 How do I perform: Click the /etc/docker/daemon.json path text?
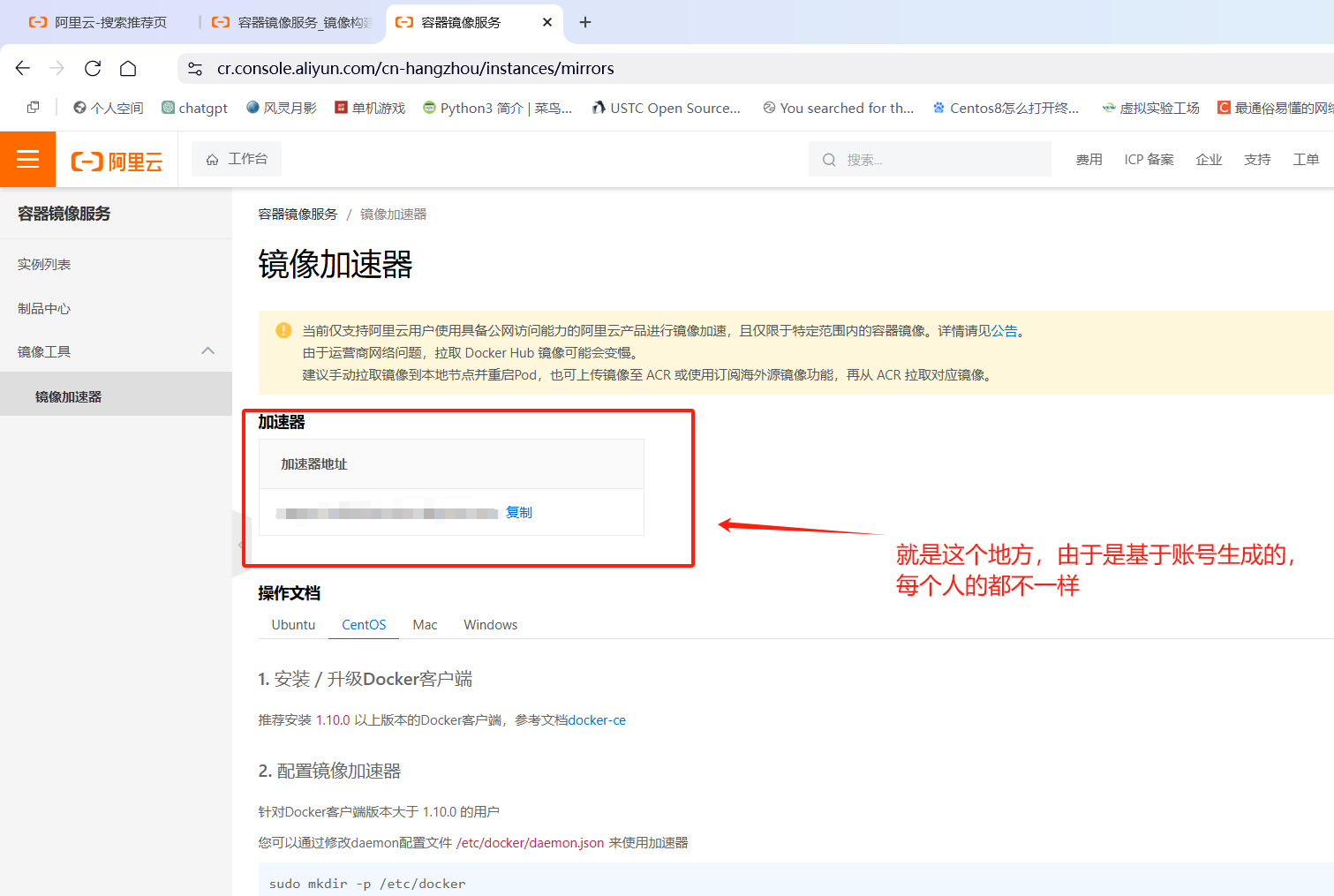coord(530,843)
